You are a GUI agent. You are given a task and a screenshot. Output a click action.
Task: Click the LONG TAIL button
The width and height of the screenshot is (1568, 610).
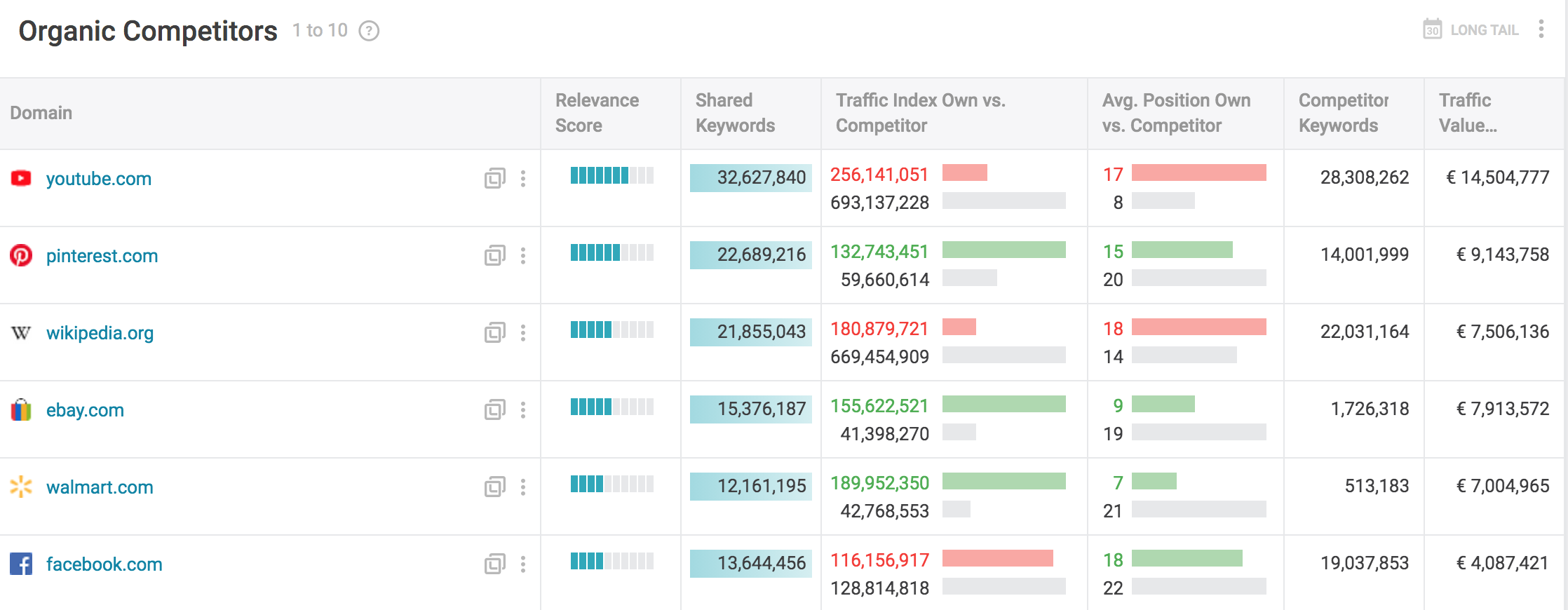(1484, 30)
